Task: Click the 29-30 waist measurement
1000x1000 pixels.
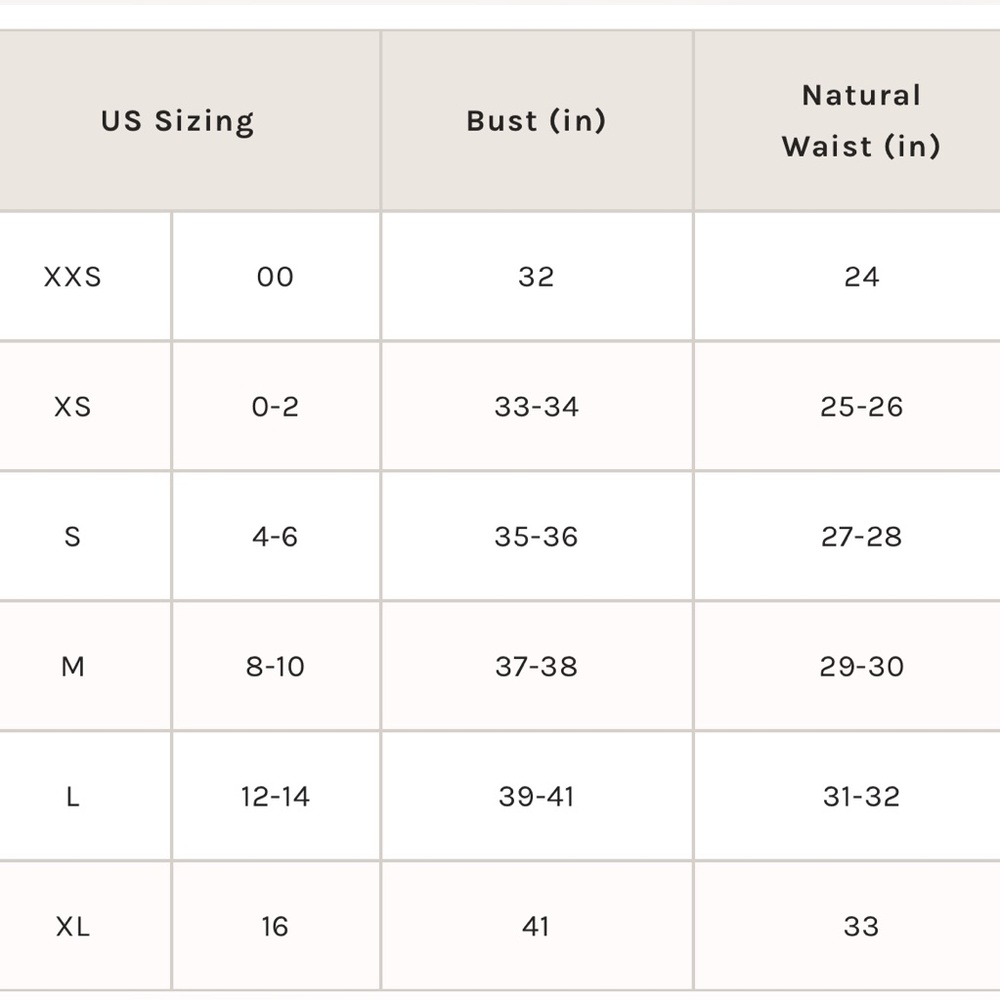Action: click(862, 666)
